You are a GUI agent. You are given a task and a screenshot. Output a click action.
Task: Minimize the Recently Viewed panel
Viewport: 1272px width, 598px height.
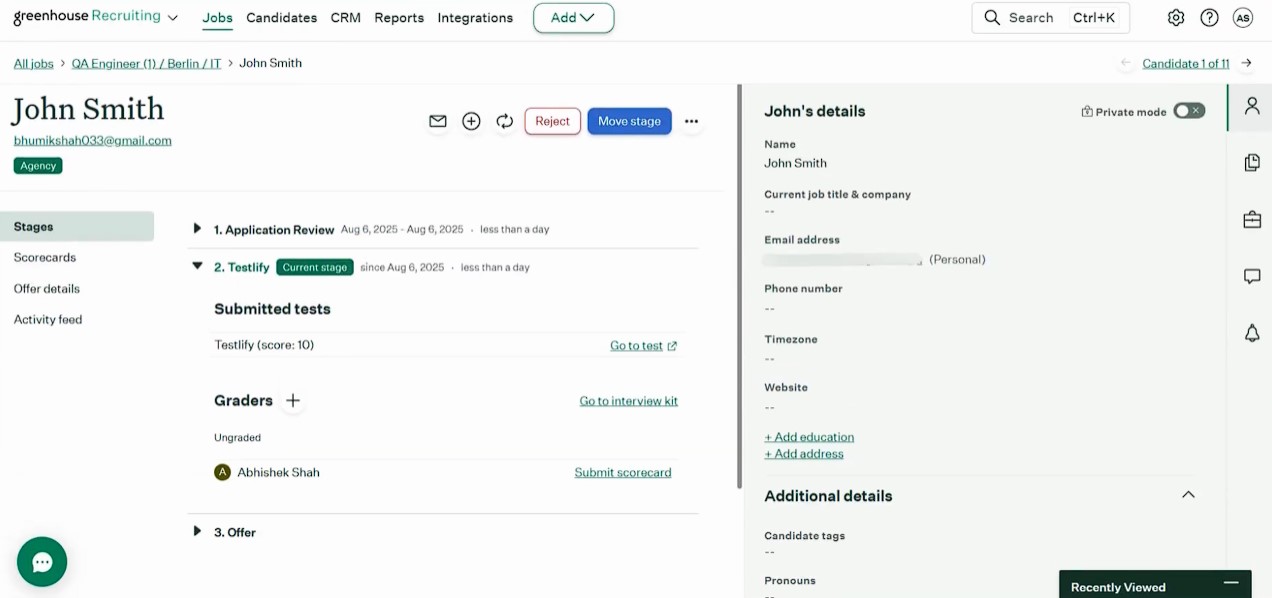[1231, 583]
